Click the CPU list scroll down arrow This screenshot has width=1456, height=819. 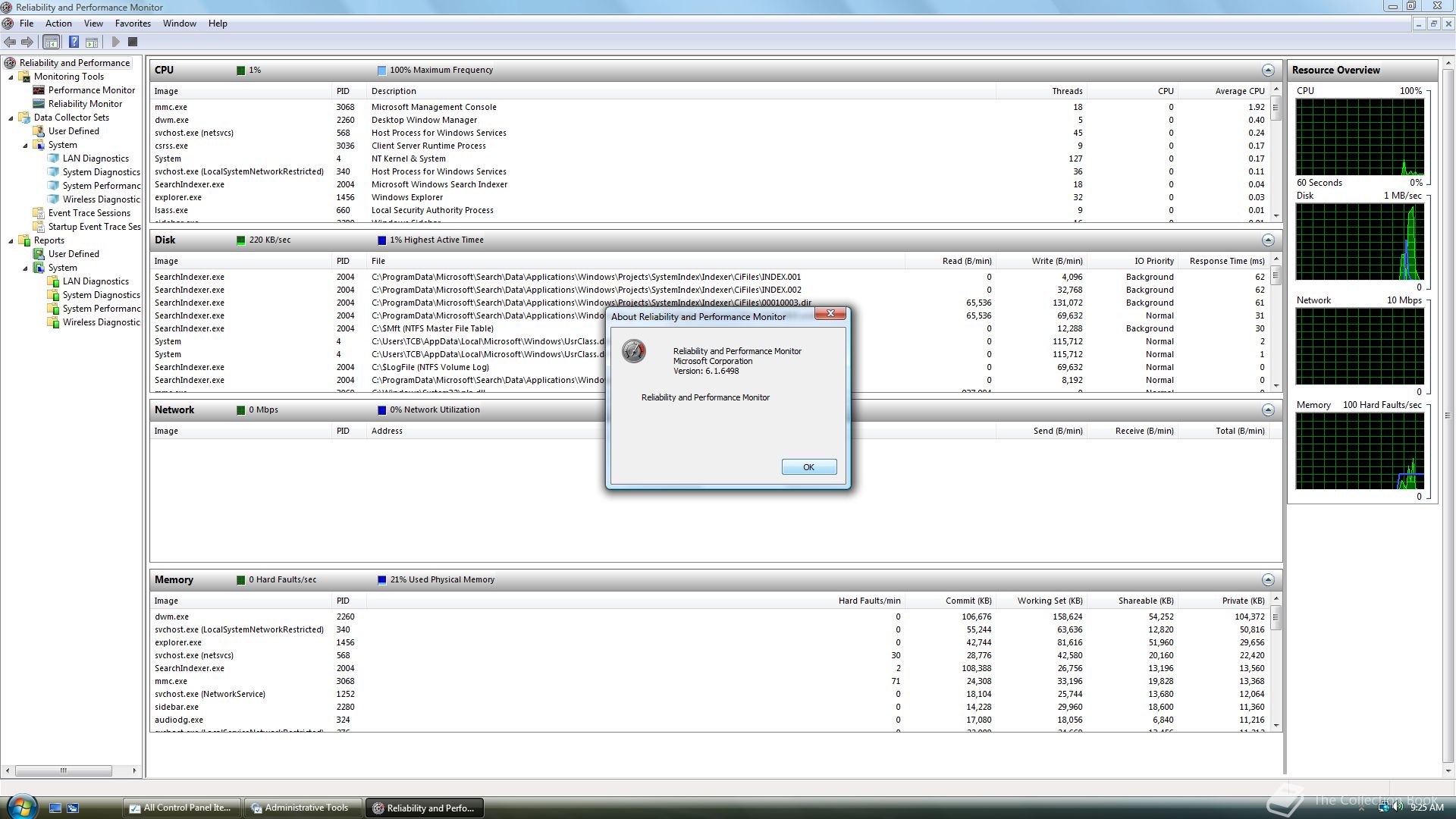click(1276, 216)
